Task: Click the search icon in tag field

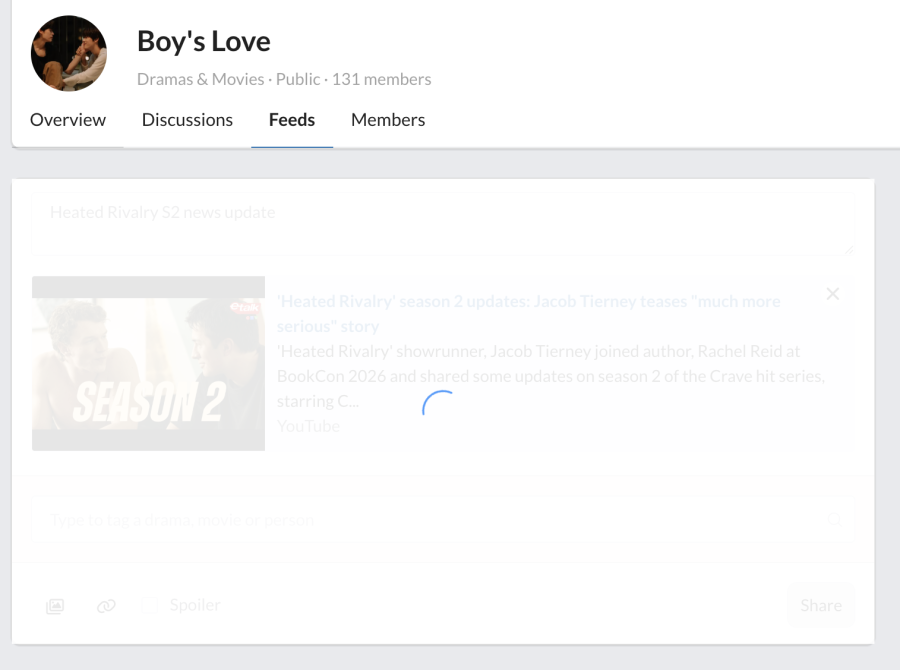Action: 834,520
